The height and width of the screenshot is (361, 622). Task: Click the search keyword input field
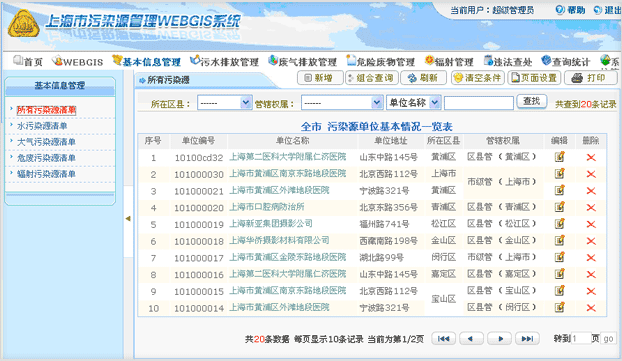click(479, 103)
